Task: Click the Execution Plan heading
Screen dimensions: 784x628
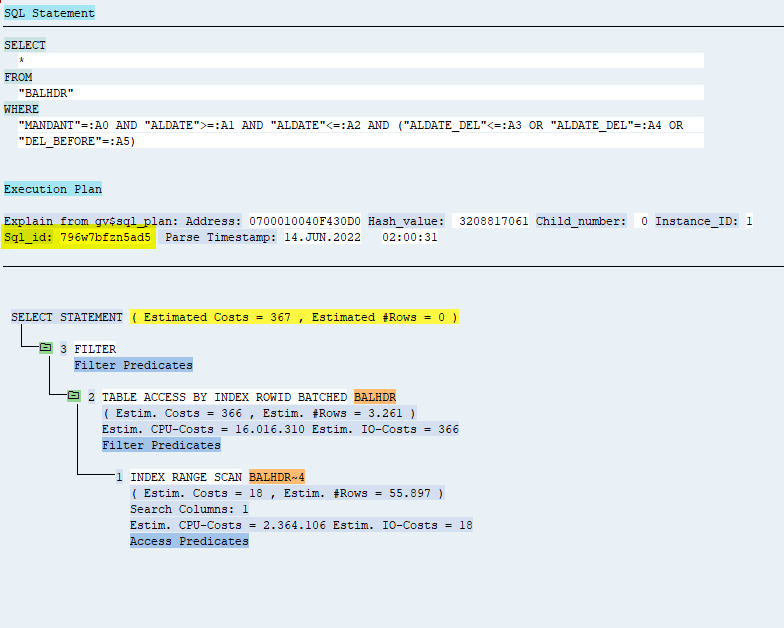Action: pyautogui.click(x=53, y=189)
